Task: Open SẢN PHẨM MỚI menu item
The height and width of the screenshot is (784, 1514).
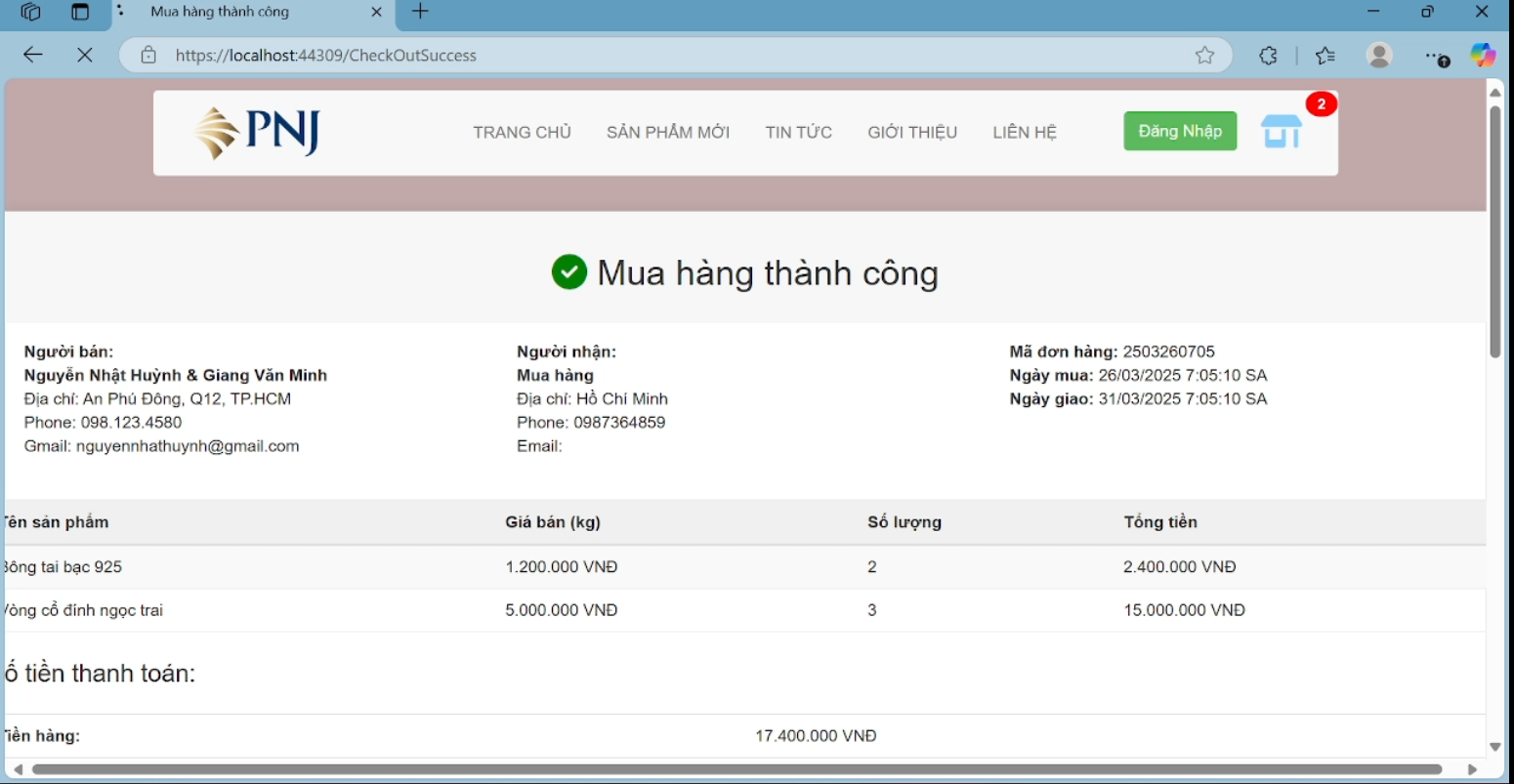Action: (668, 133)
